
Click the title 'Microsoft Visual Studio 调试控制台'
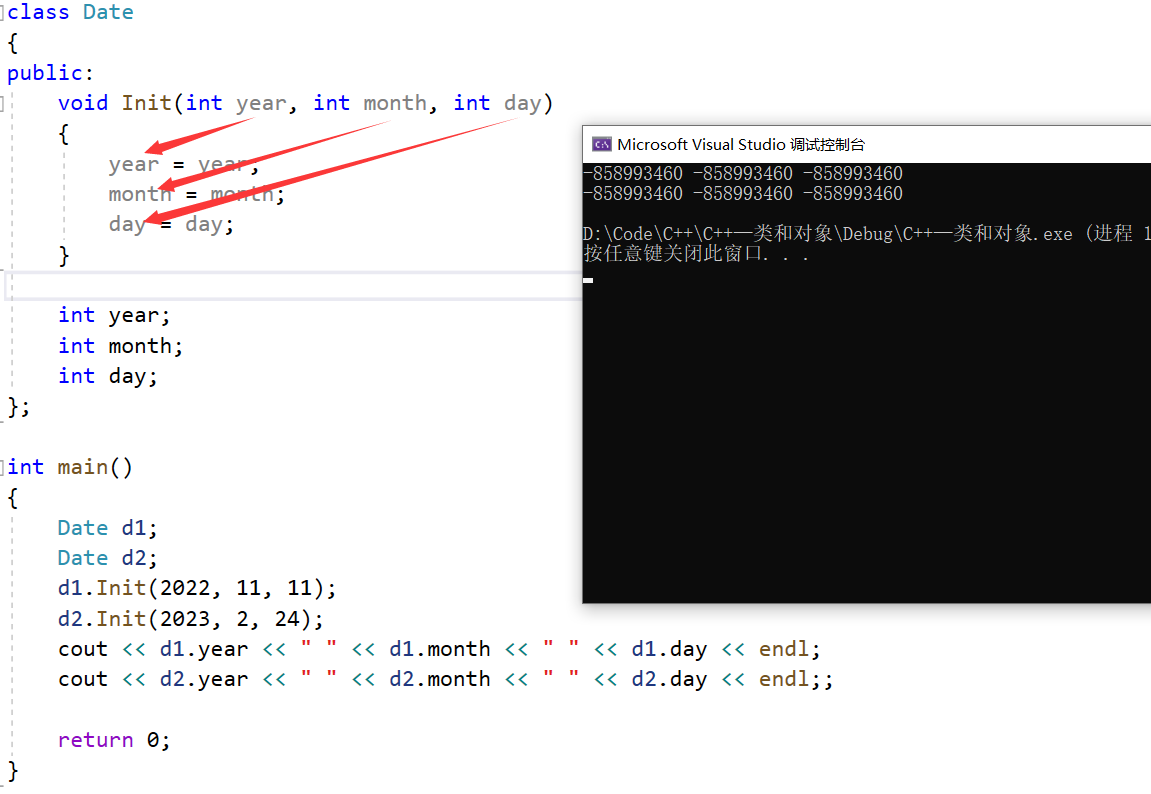tap(741, 145)
